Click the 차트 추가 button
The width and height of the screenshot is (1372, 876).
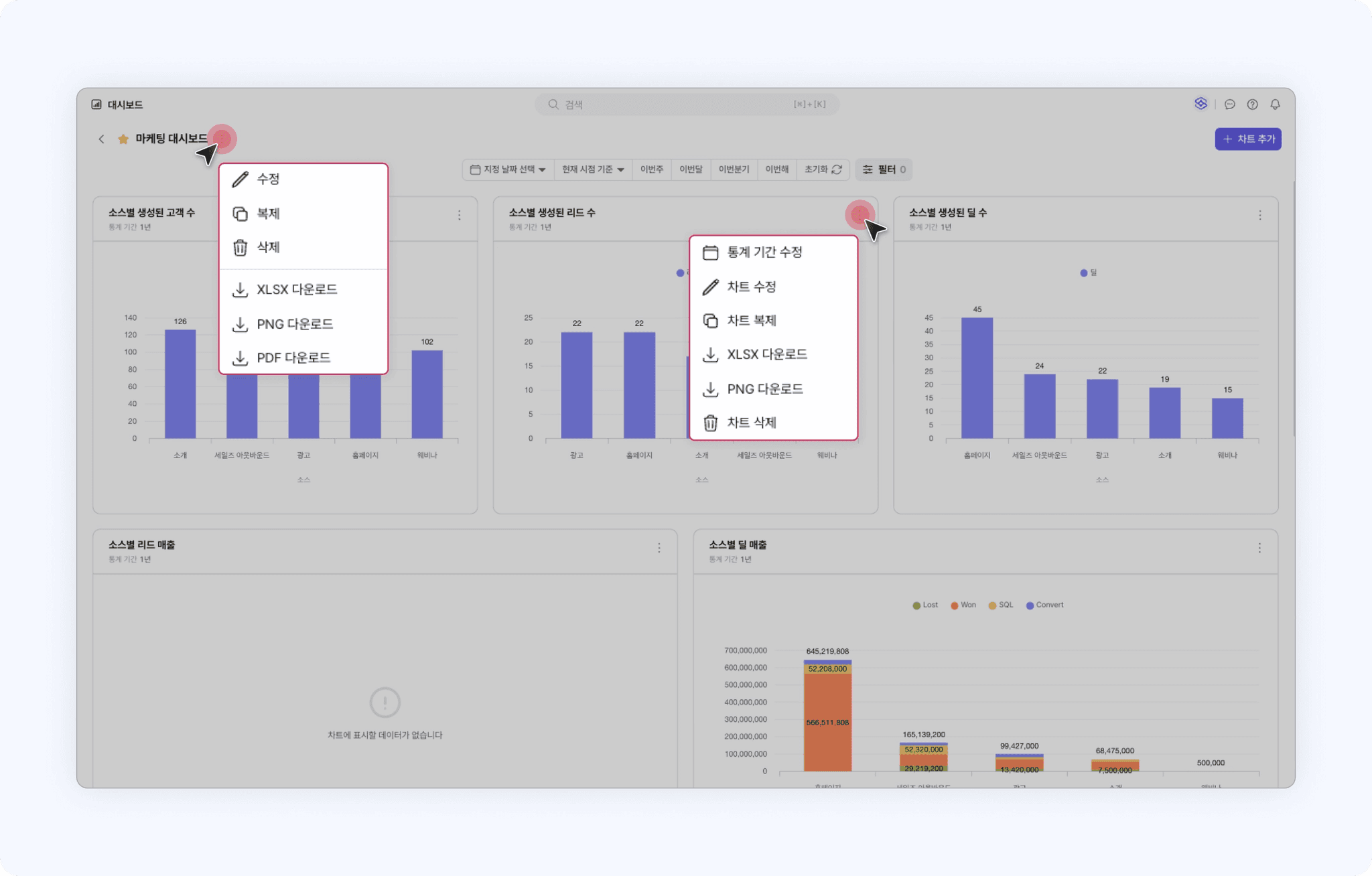tap(1247, 139)
